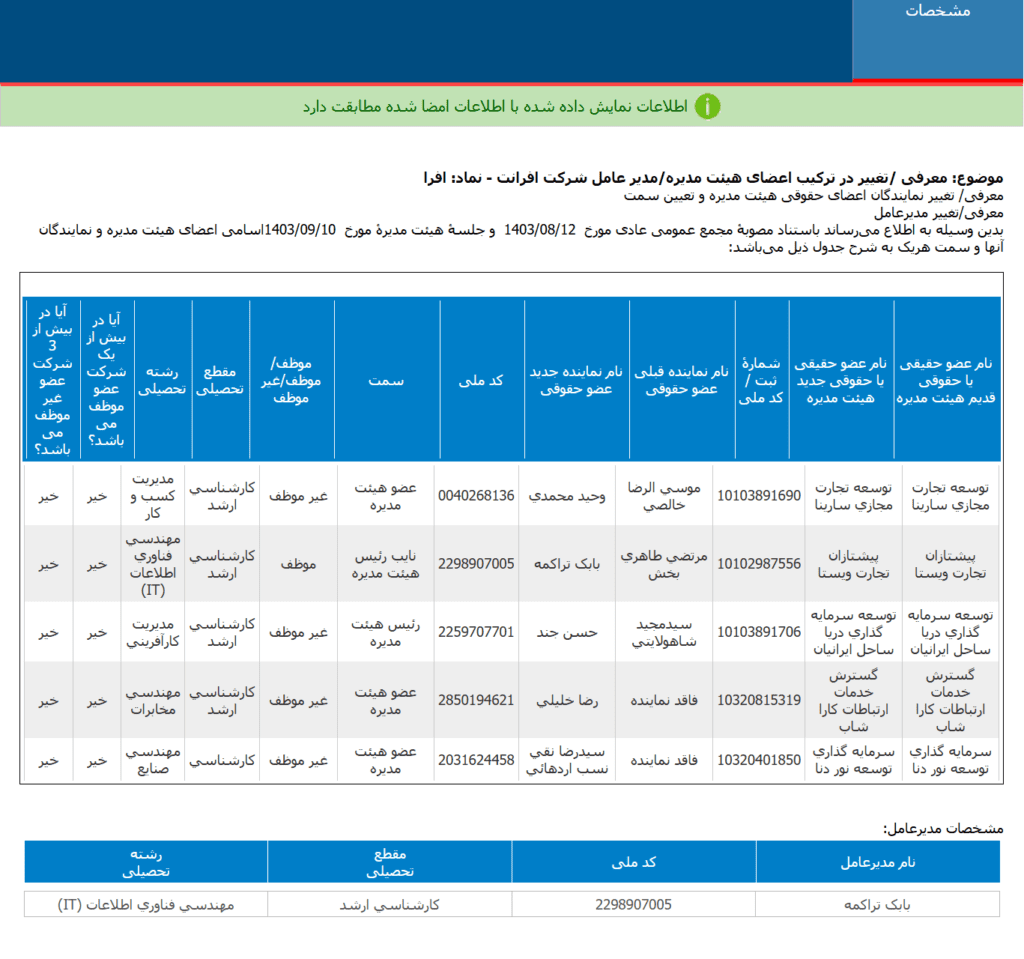Select the سمت column header

[x=386, y=381]
